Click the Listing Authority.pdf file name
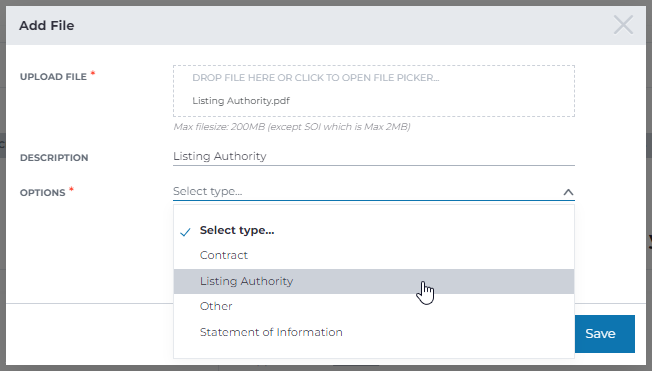Screen dimensions: 652x371 point(241,101)
